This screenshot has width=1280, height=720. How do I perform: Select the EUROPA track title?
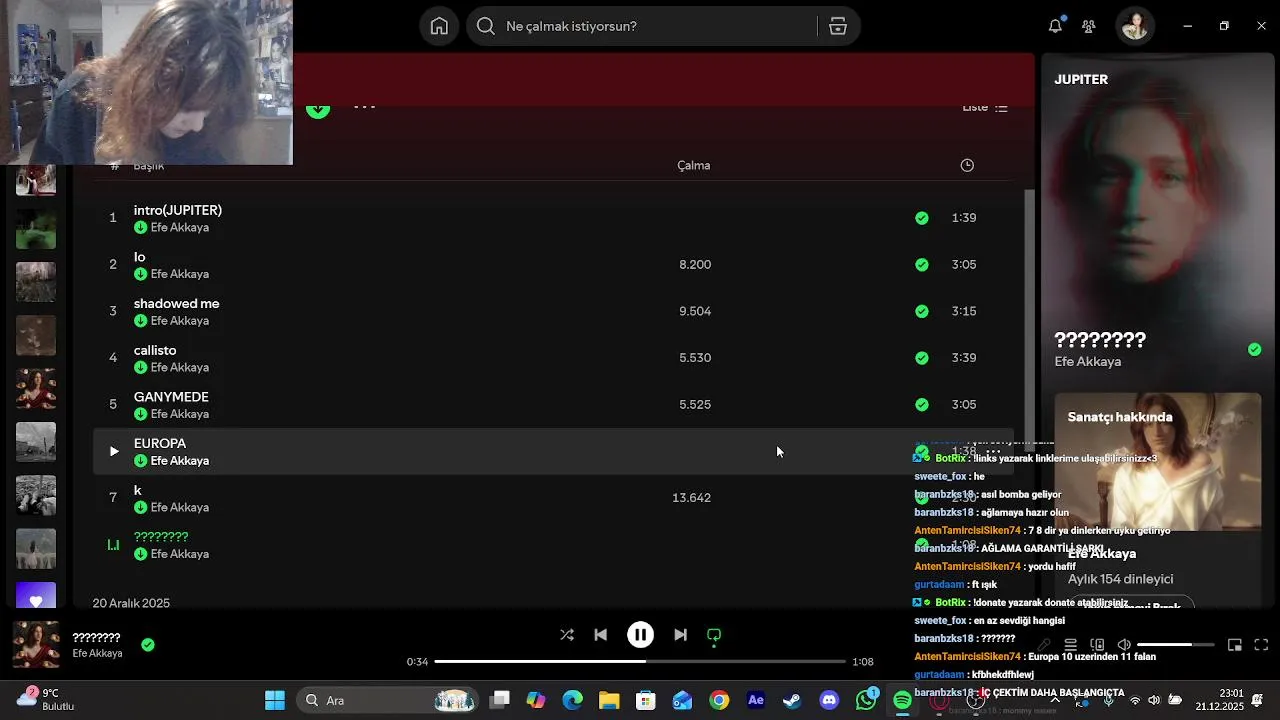(160, 443)
